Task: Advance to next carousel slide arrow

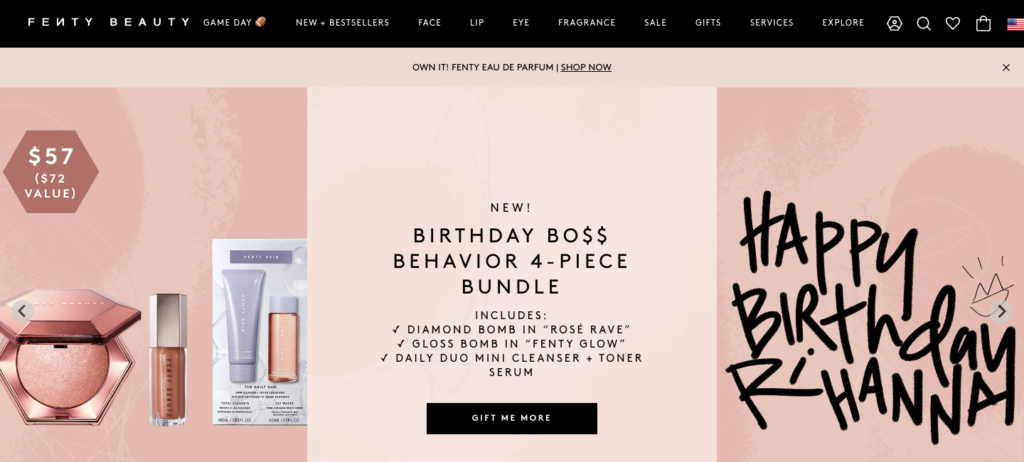Action: click(x=1000, y=311)
